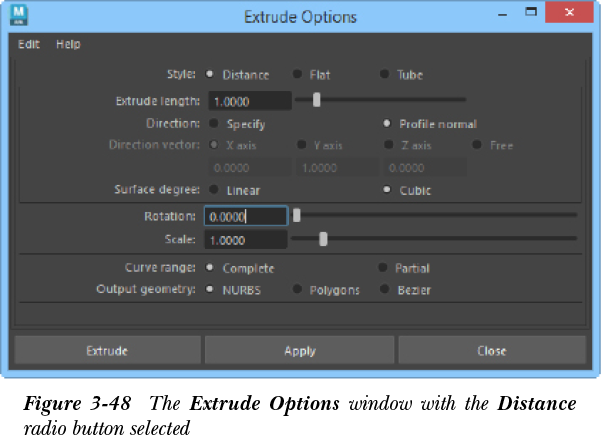This screenshot has width=601, height=443.
Task: Open the Edit menu
Action: pyautogui.click(x=28, y=44)
